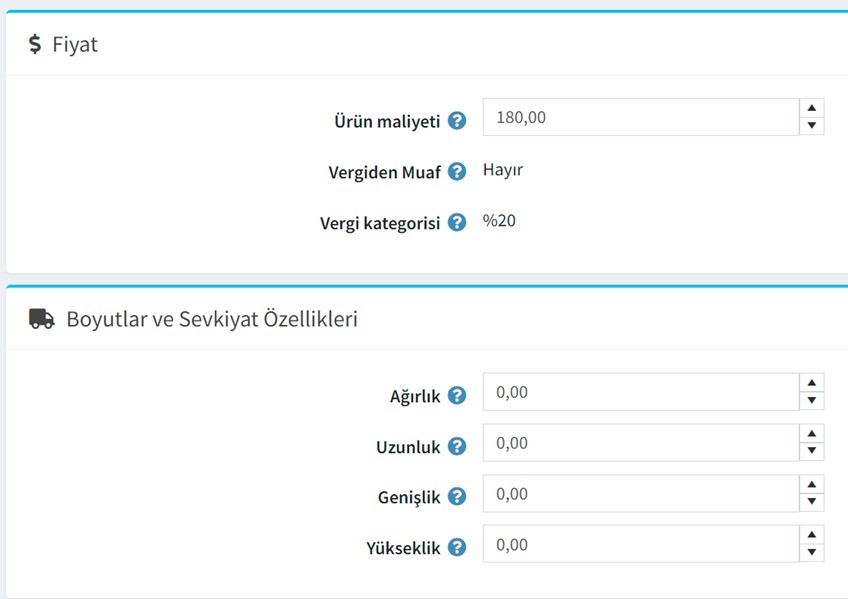The height and width of the screenshot is (599, 848).
Task: Collapse Boyutlar ve Sevkiyat Özellikleri panel header
Action: click(x=427, y=319)
